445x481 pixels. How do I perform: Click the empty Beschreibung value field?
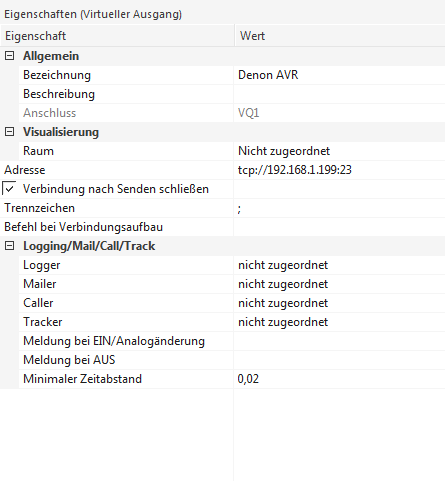click(339, 94)
